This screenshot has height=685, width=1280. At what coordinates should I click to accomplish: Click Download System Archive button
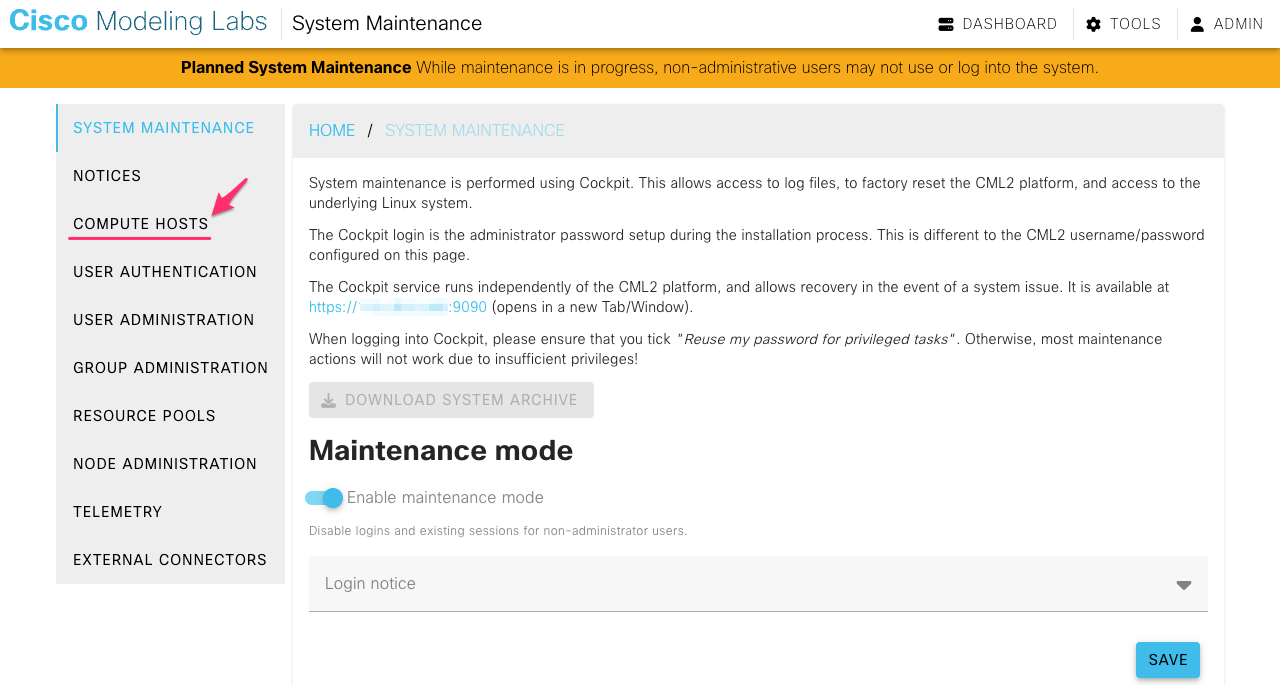pyautogui.click(x=451, y=400)
